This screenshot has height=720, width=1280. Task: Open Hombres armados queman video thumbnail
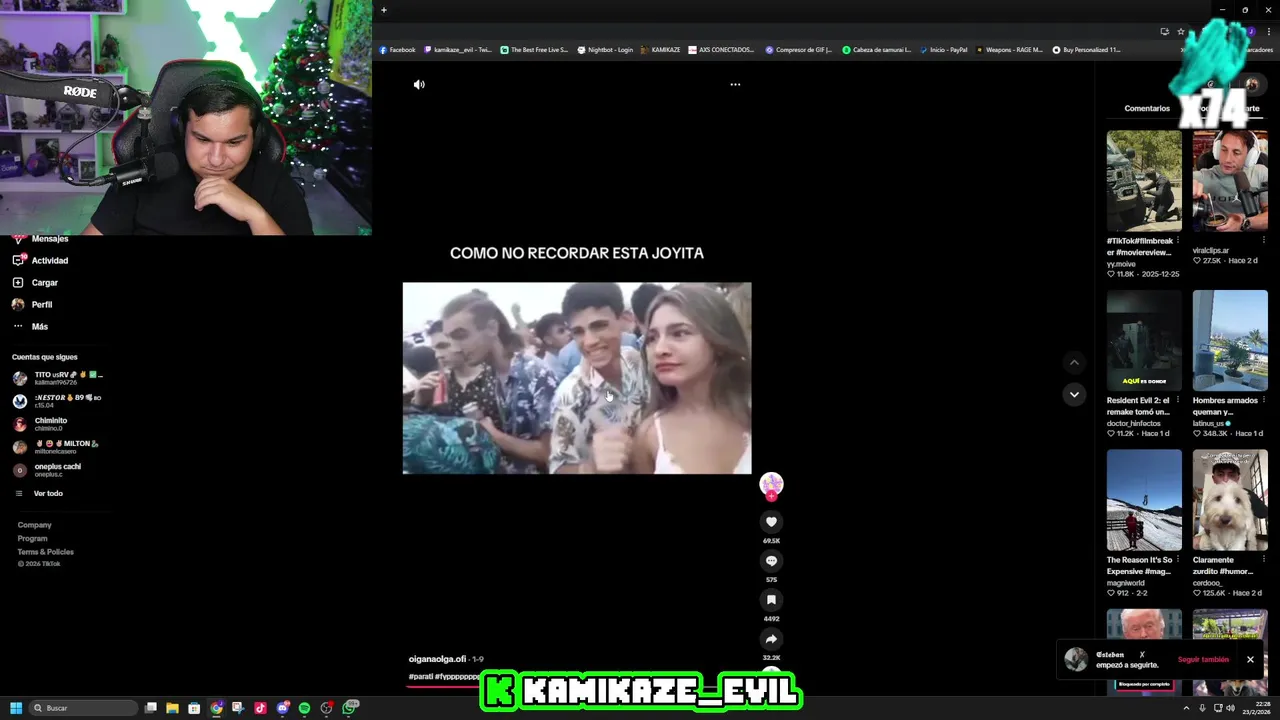pos(1230,340)
